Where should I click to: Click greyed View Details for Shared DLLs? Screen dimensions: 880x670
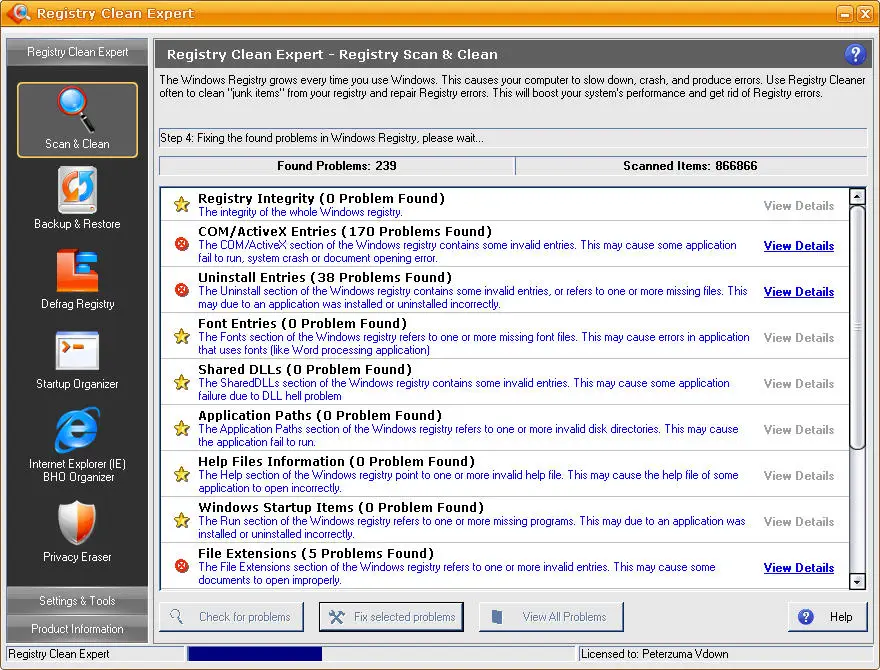(x=799, y=384)
